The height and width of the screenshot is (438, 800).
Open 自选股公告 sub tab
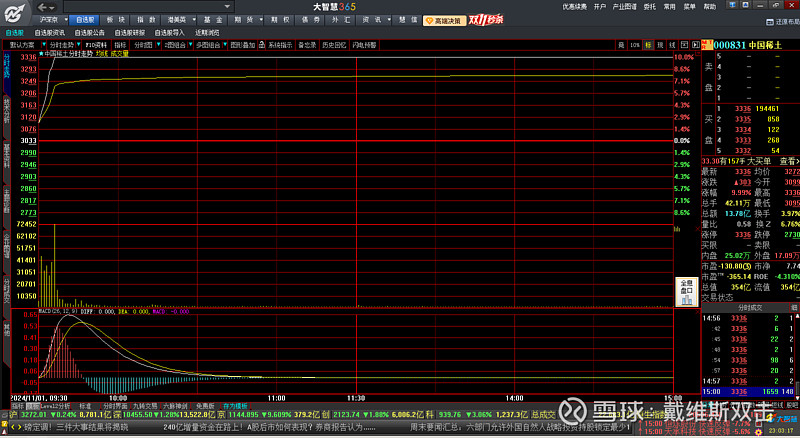89,33
